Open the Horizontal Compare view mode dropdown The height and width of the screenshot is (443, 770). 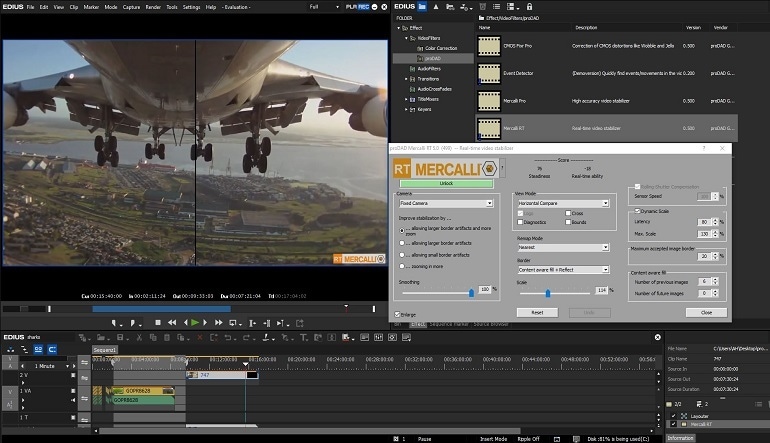click(x=563, y=203)
